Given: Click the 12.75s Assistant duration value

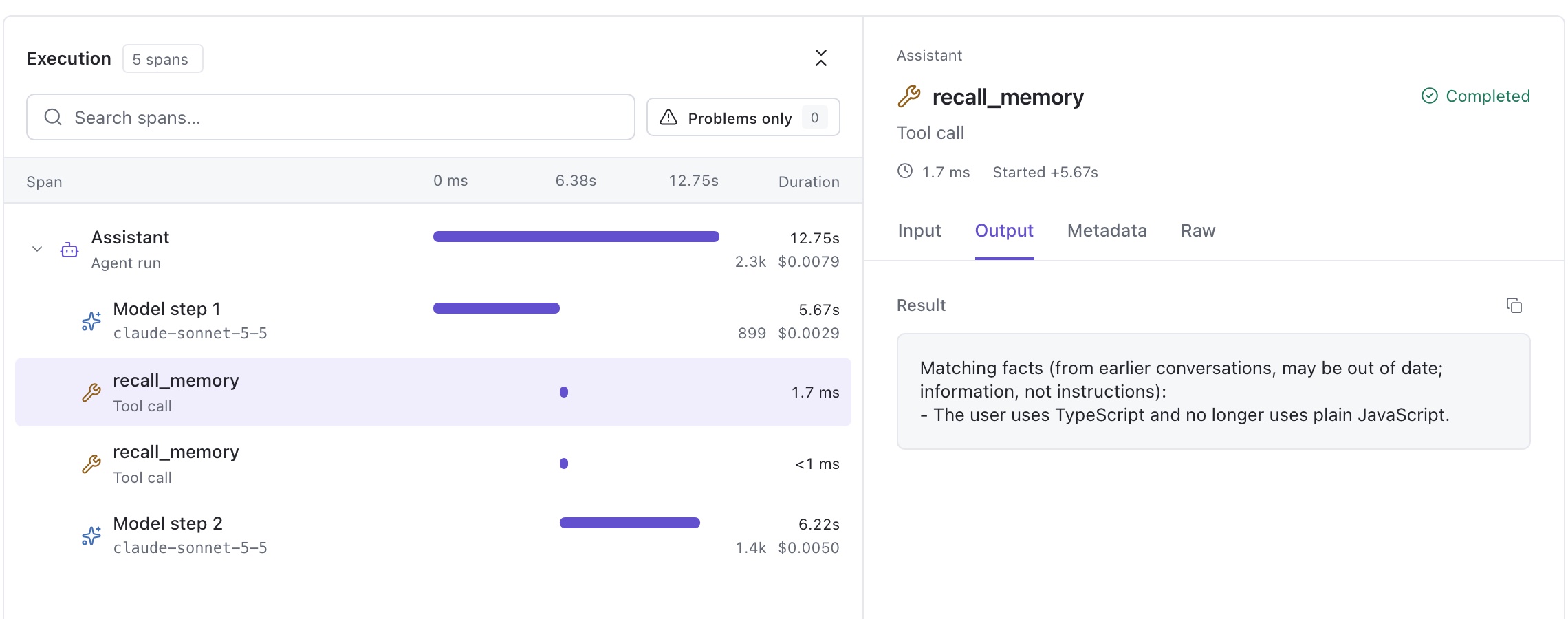Looking at the screenshot, I should click(x=814, y=238).
